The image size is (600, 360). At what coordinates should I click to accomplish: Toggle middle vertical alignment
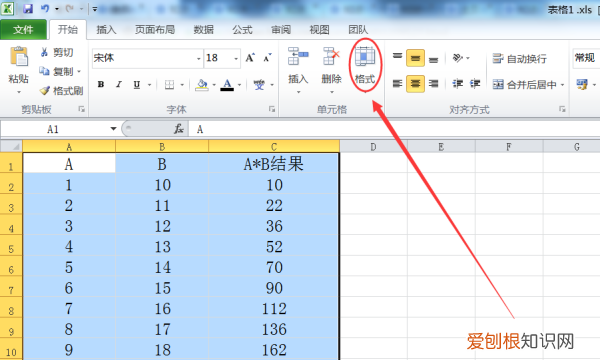point(415,58)
